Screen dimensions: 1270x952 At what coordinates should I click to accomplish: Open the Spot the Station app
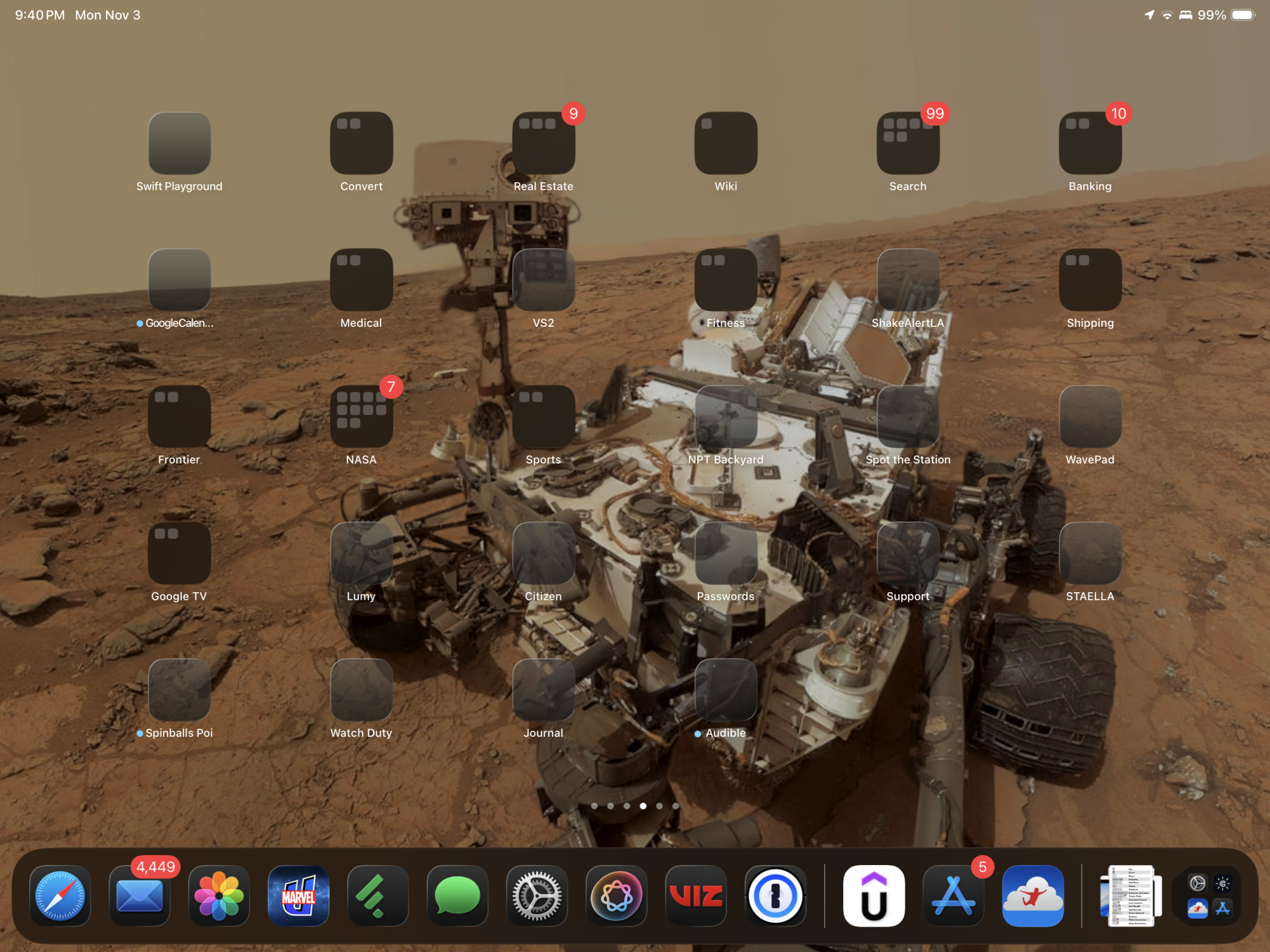(x=907, y=416)
